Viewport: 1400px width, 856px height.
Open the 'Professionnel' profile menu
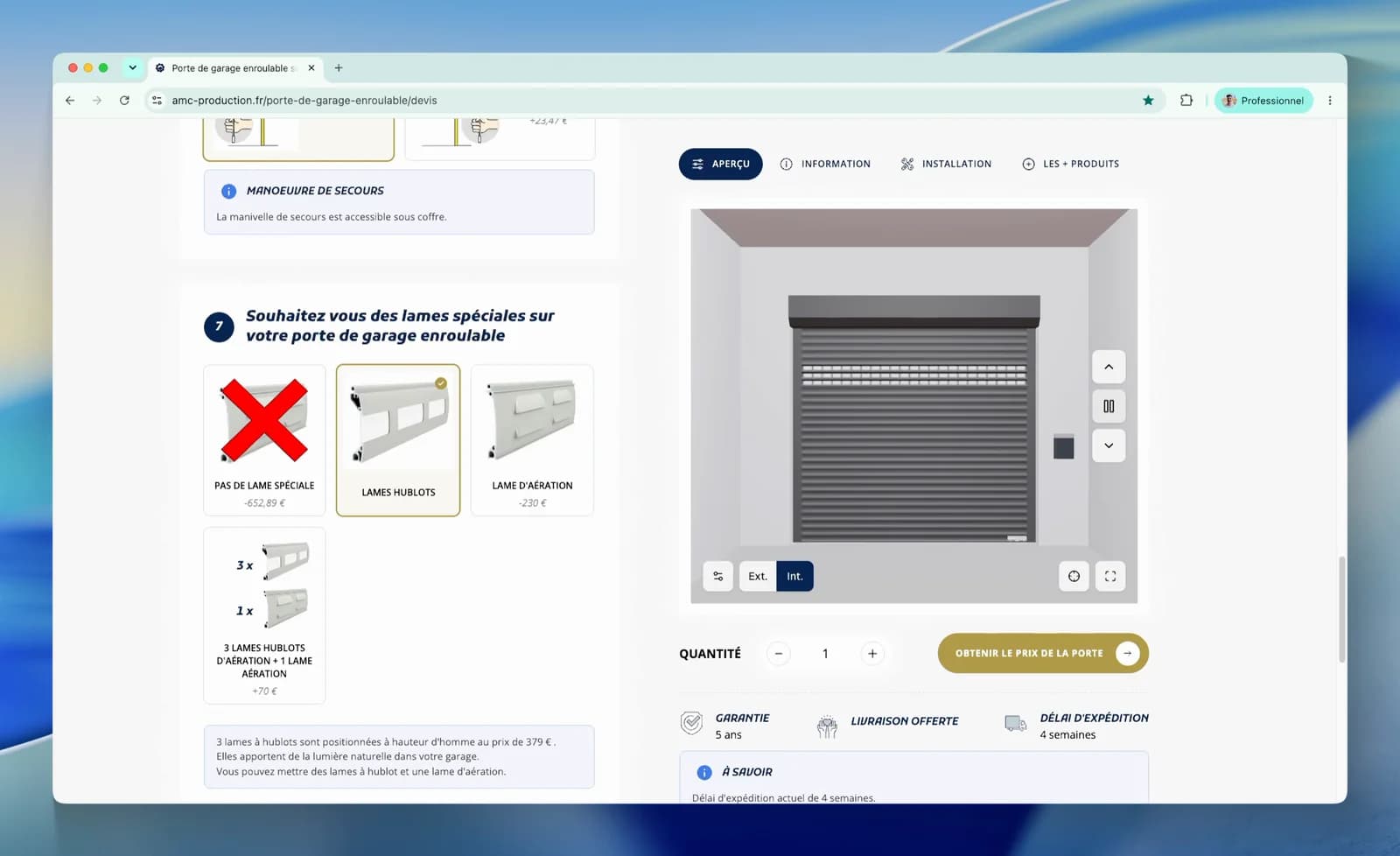[1263, 101]
